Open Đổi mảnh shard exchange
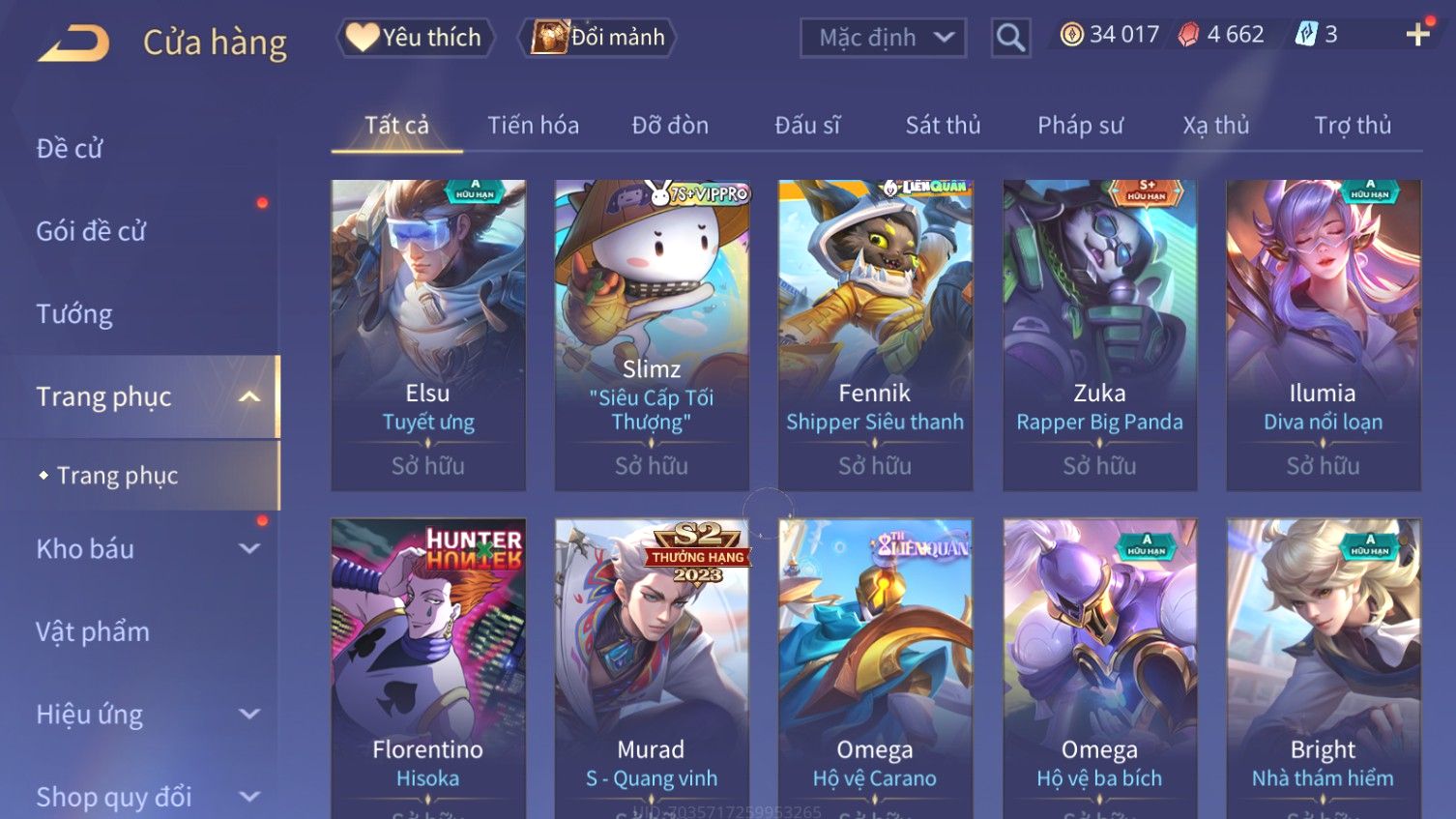 click(597, 38)
